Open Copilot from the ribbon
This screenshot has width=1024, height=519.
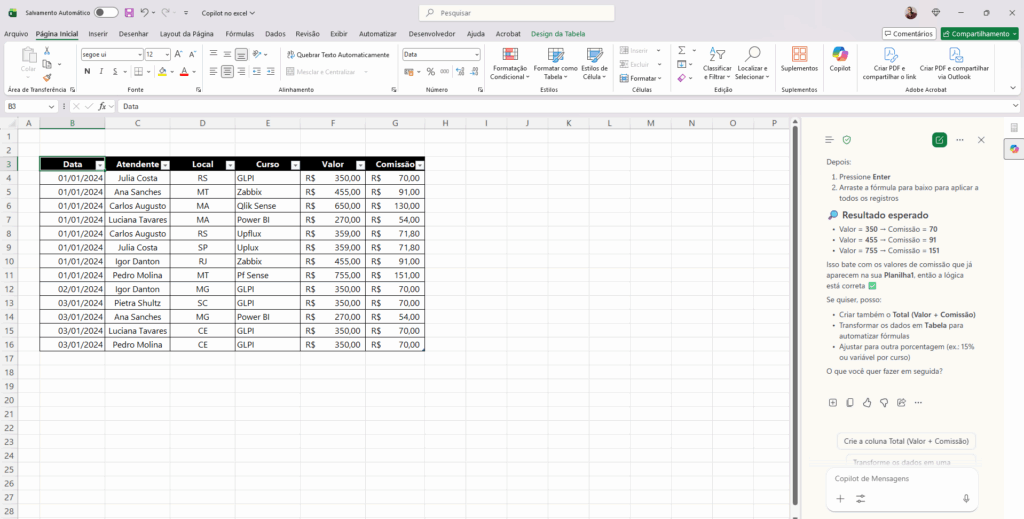pyautogui.click(x=840, y=59)
